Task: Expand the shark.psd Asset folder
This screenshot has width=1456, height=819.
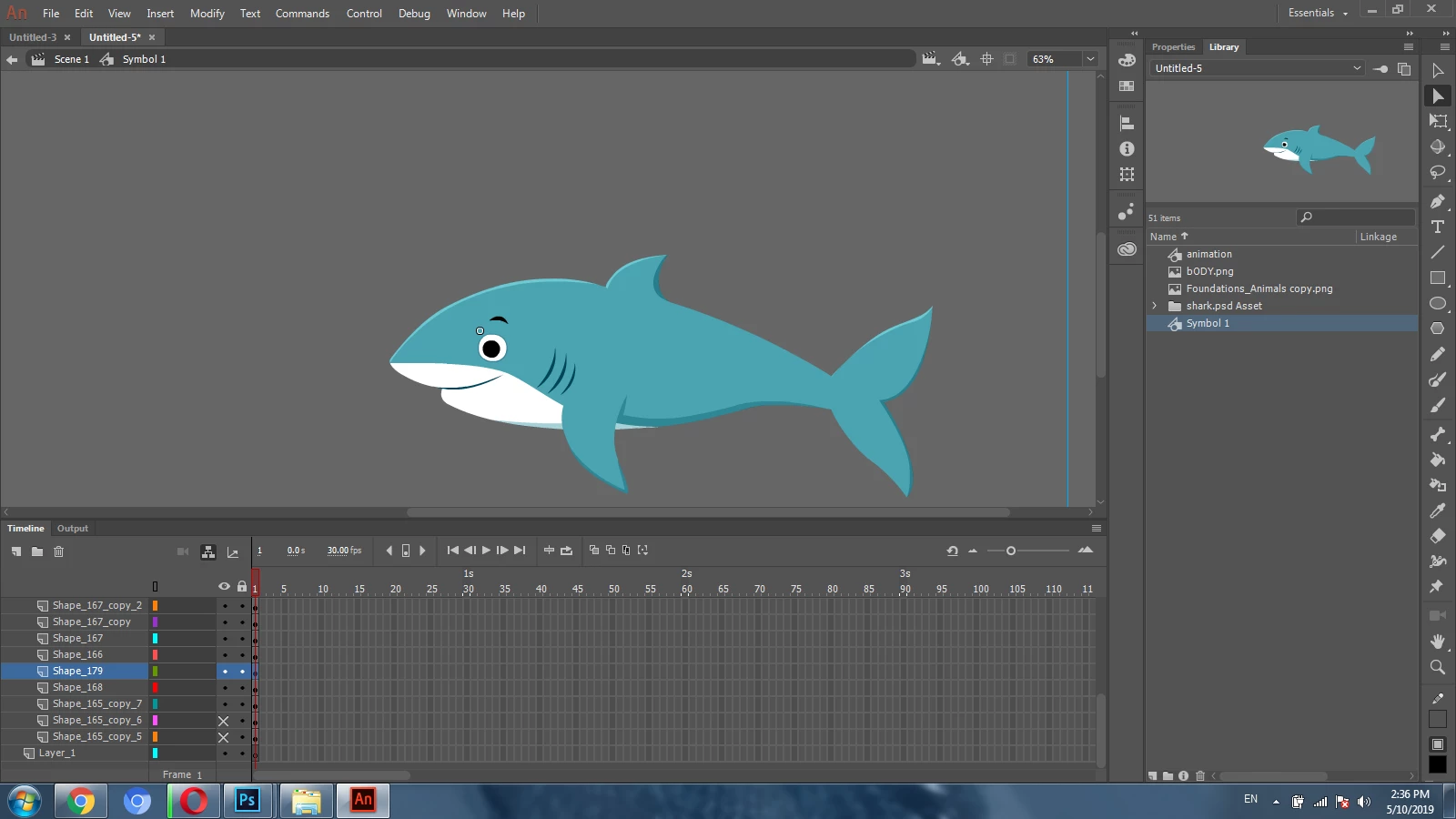Action: click(x=1155, y=306)
